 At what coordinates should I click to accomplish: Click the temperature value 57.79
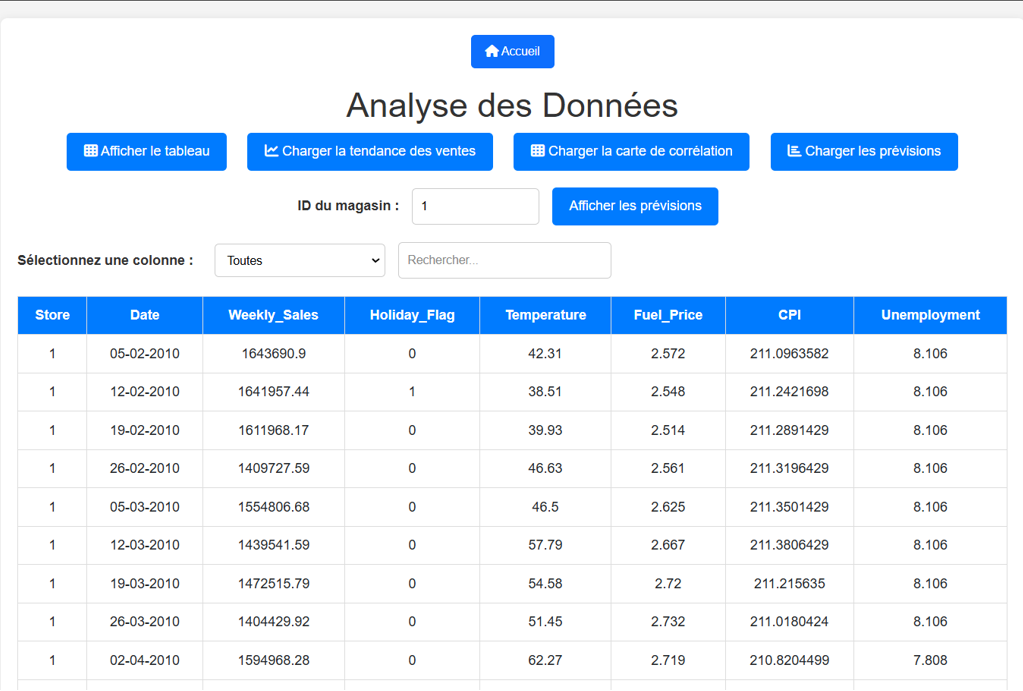545,545
